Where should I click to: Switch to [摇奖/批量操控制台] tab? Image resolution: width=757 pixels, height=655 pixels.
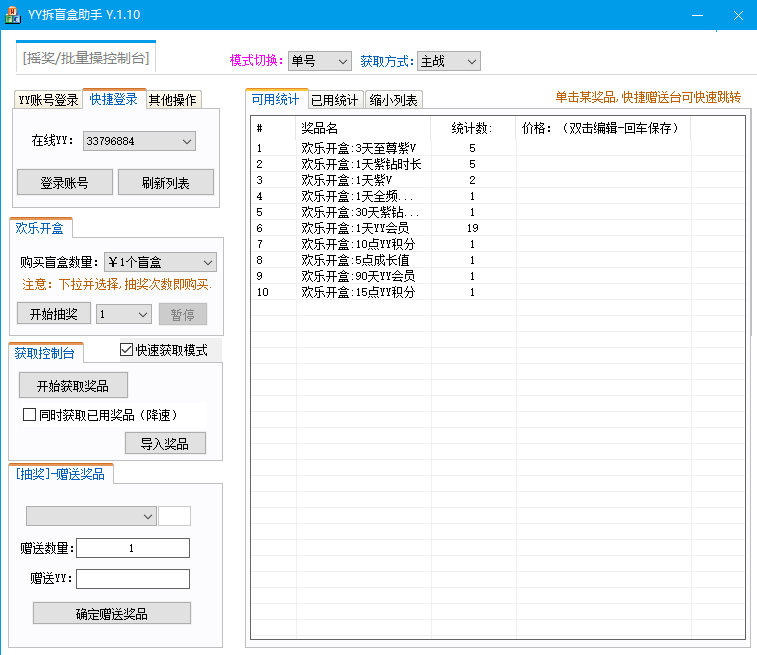[x=86, y=58]
